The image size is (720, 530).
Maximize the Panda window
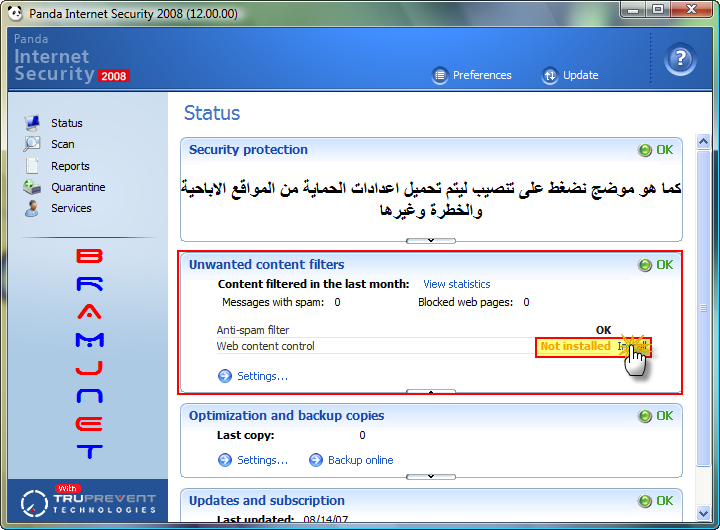pos(658,9)
